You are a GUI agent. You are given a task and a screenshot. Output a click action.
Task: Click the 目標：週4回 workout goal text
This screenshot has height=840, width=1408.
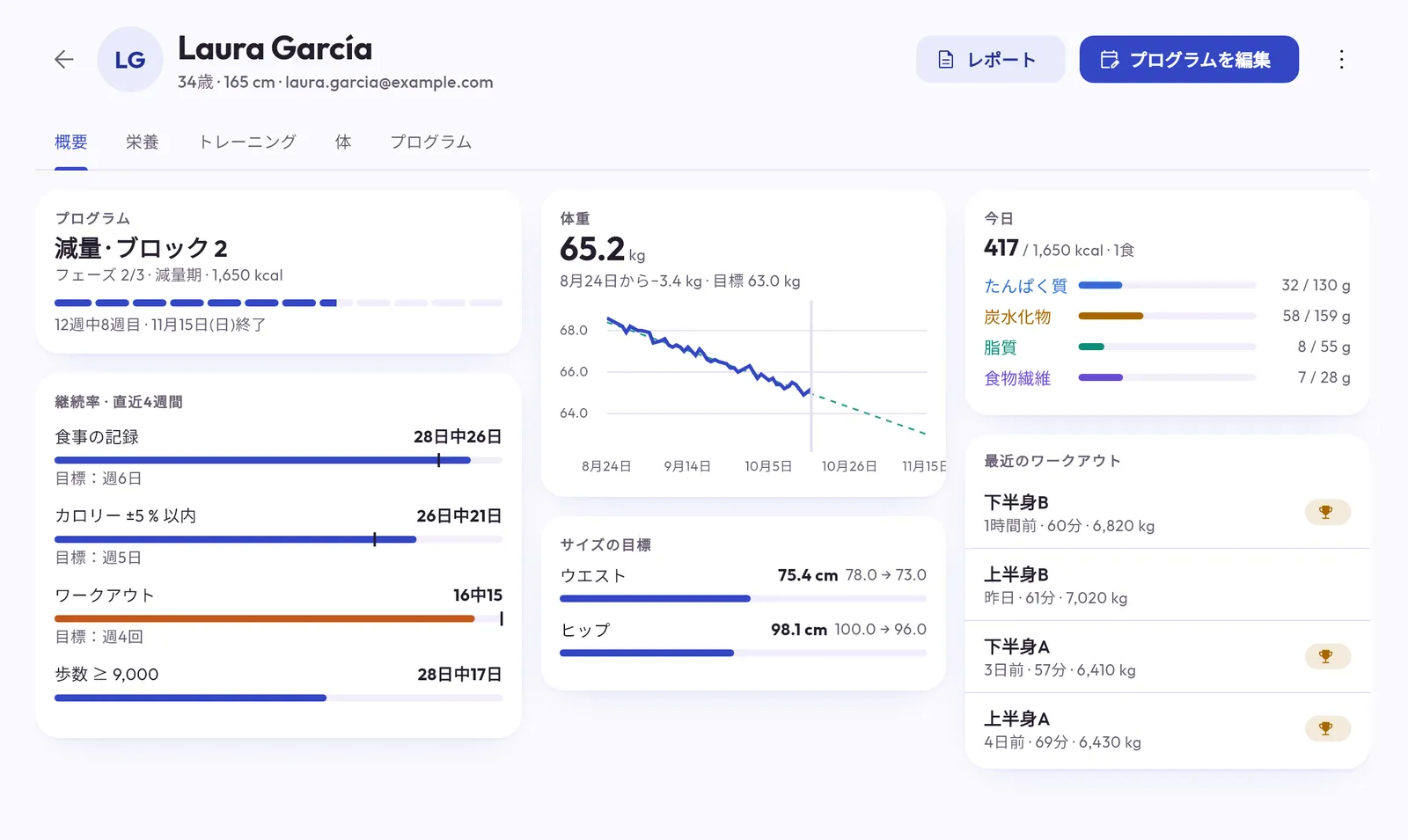99,637
